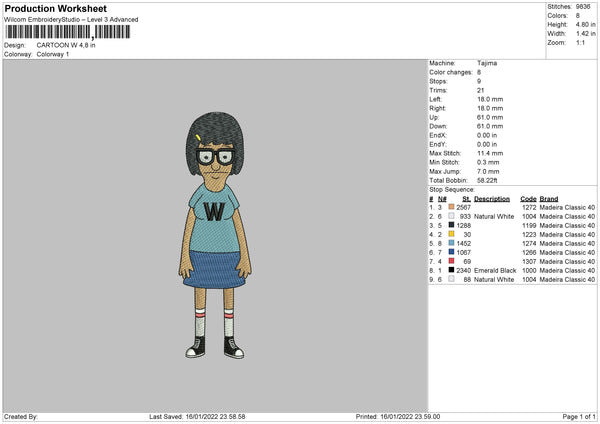Click the 'Code' column header
This screenshot has height=424, width=600.
click(x=528, y=199)
